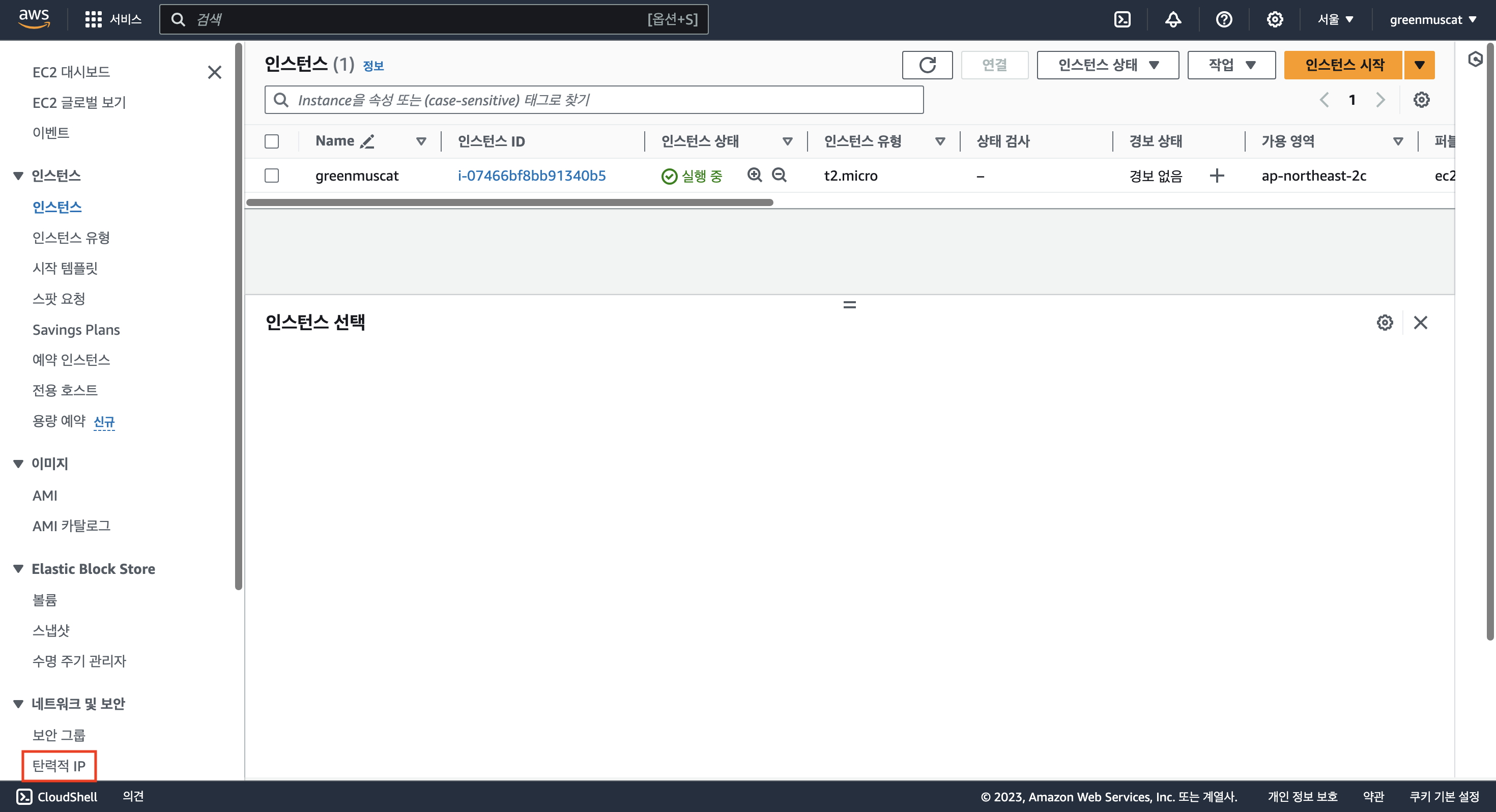Viewport: 1496px width, 812px height.
Task: Click the t2.micro instance type cell
Action: point(850,176)
